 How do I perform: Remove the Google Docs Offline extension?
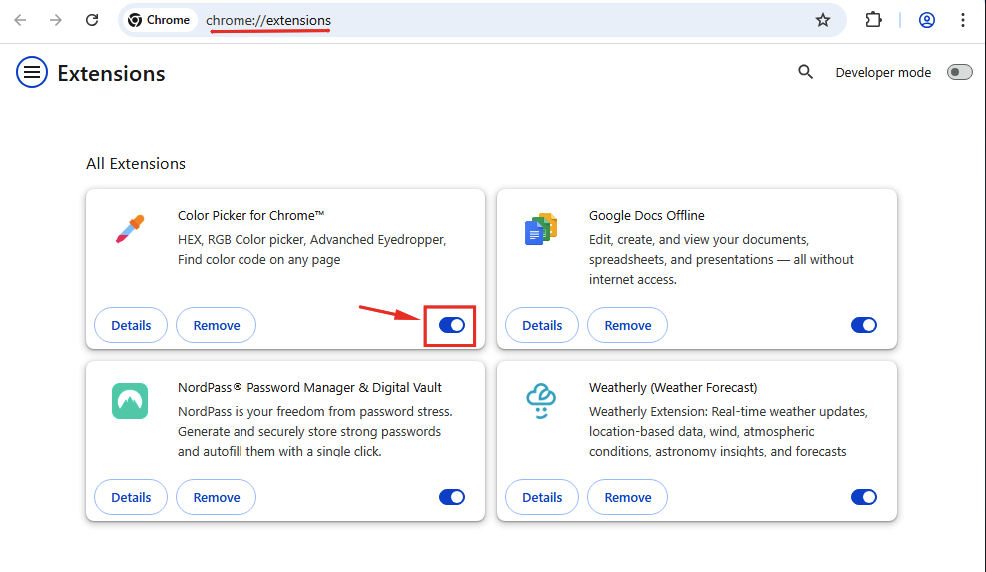click(628, 325)
